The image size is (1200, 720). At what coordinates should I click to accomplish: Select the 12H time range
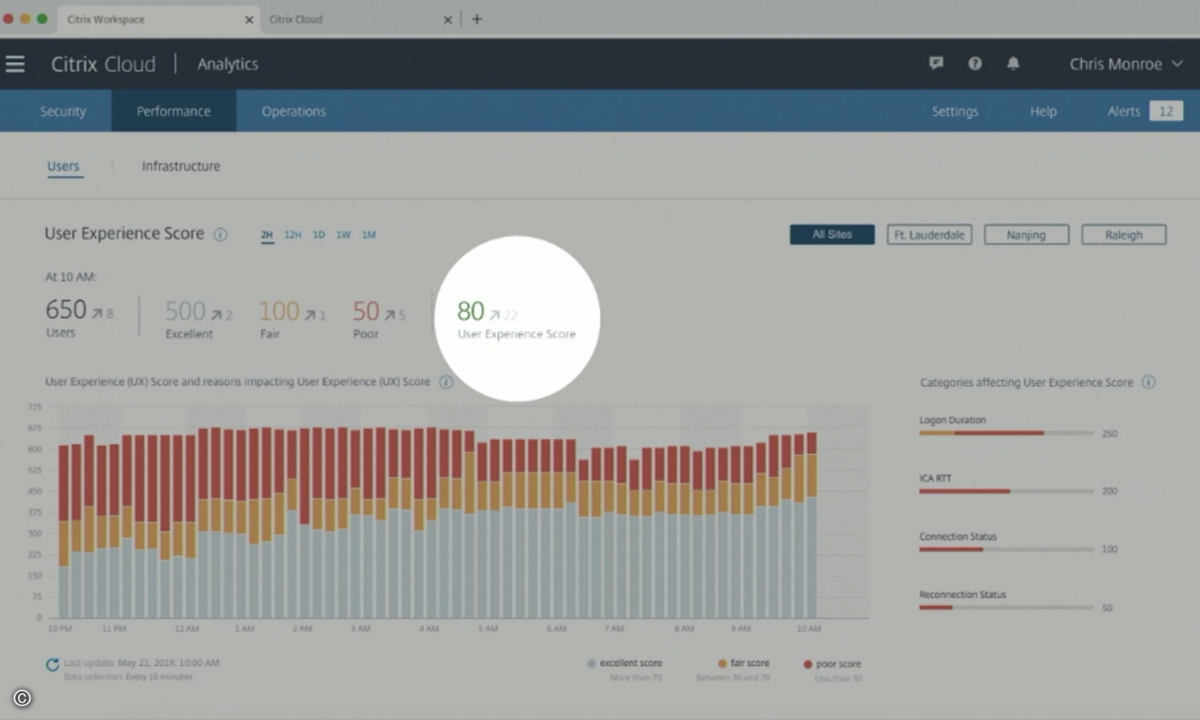[x=293, y=235]
